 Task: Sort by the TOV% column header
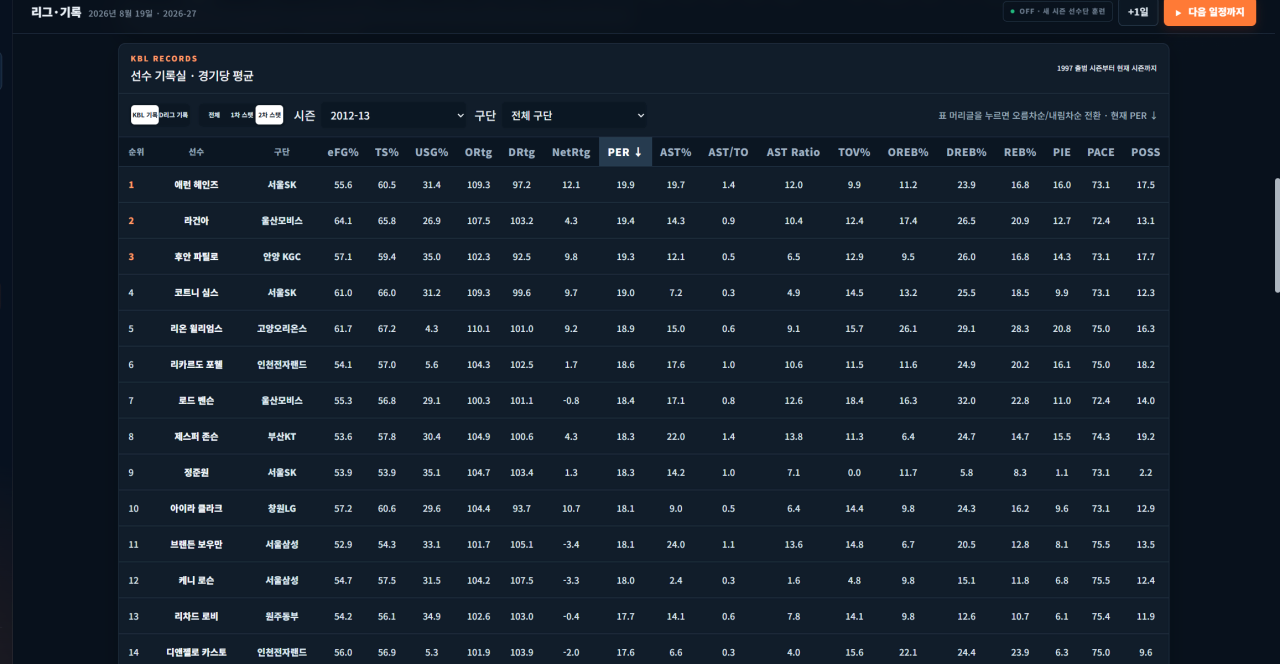(x=854, y=152)
